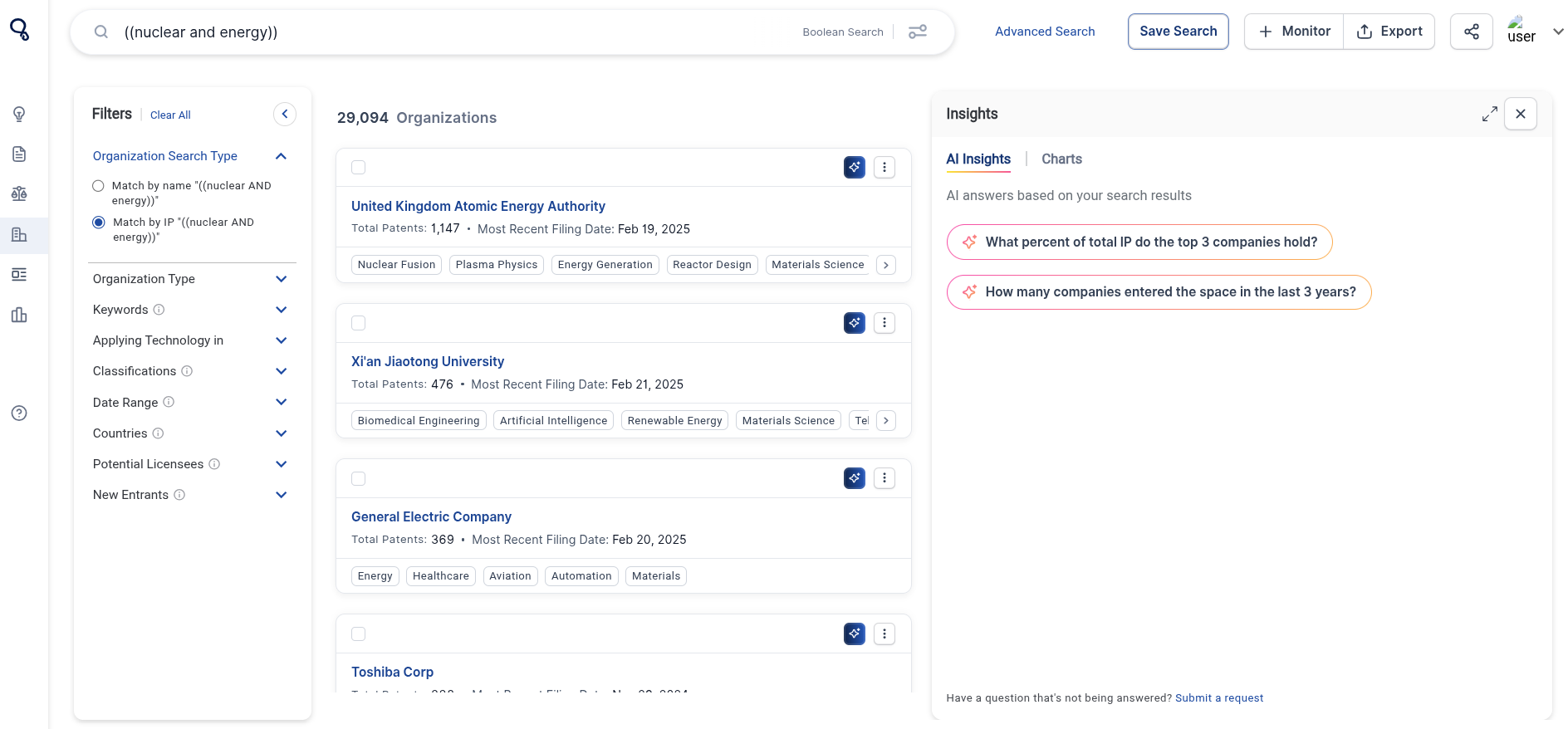Expand the Potential Licensees filter
Screen dimensions: 1568x729
tap(281, 464)
